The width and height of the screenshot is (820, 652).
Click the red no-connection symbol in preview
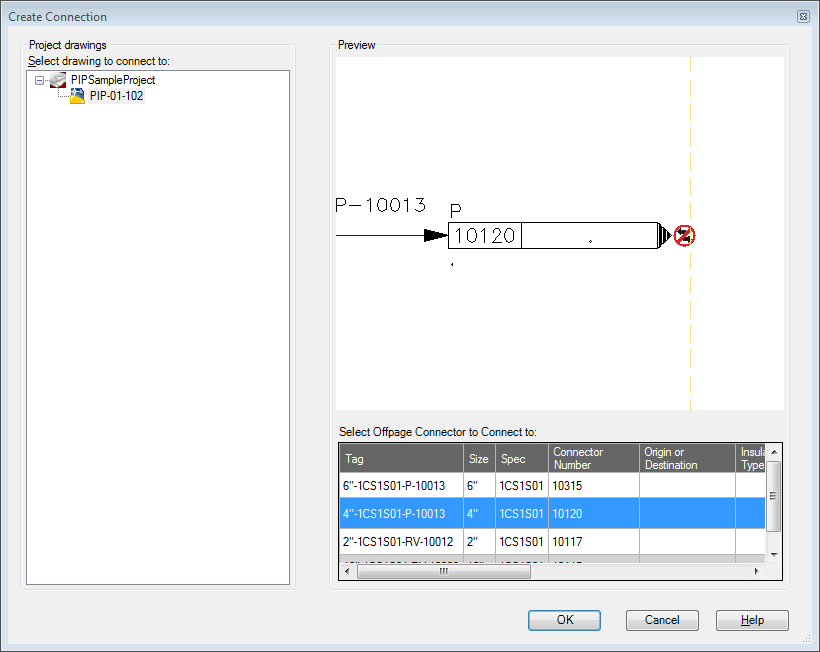[x=684, y=236]
